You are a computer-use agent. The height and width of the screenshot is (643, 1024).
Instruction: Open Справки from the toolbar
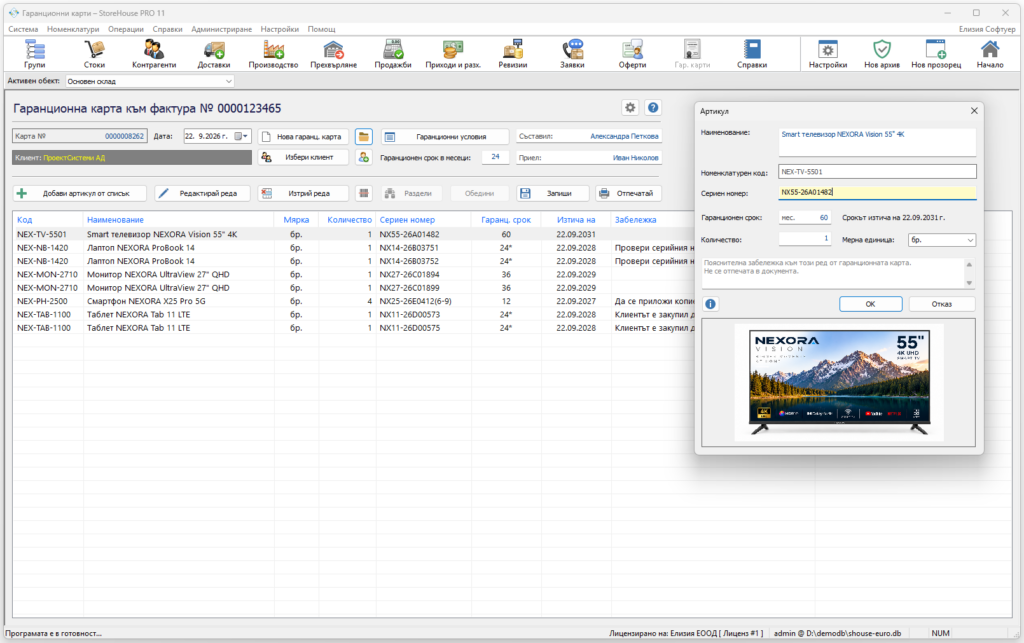[752, 54]
